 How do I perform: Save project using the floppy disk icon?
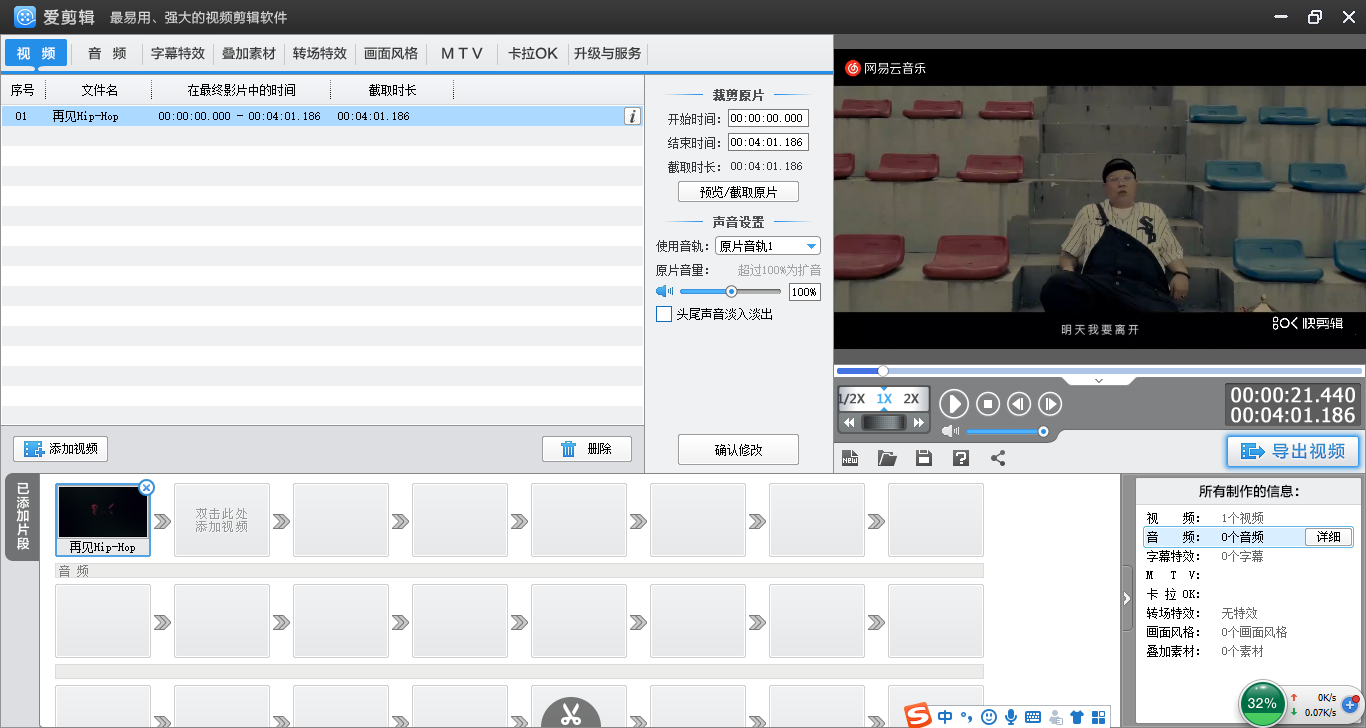pos(924,458)
